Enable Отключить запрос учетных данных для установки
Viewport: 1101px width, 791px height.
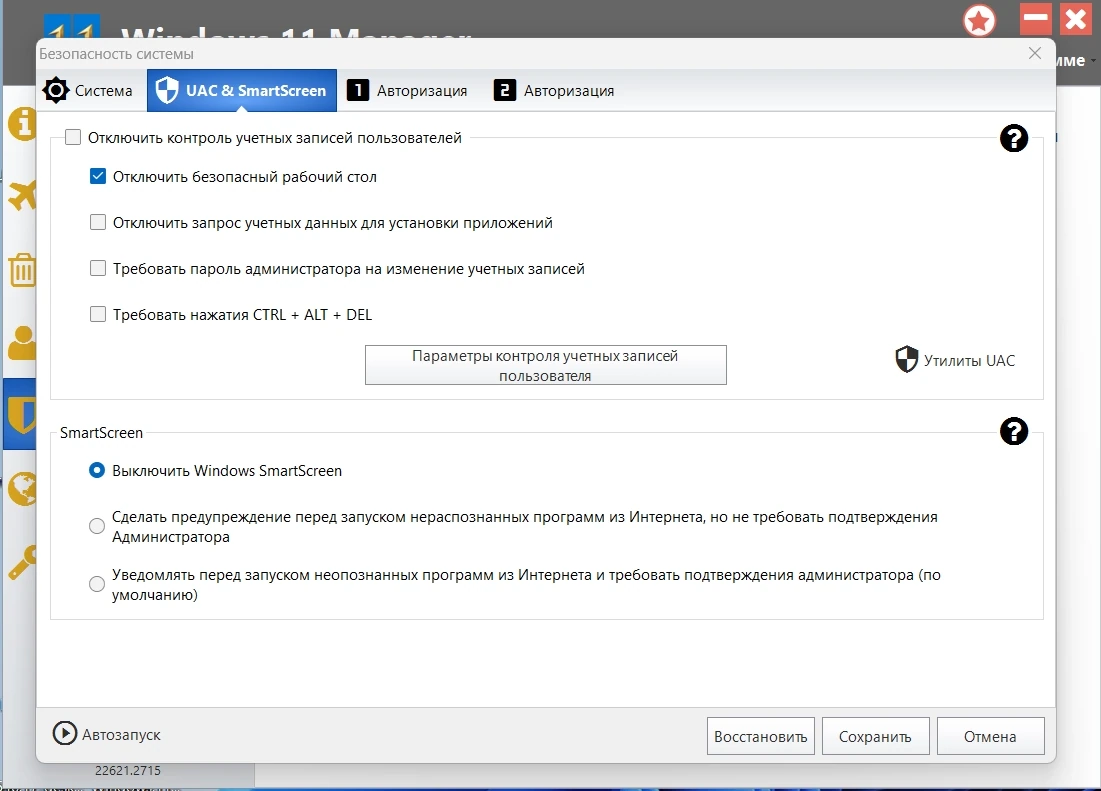(98, 222)
